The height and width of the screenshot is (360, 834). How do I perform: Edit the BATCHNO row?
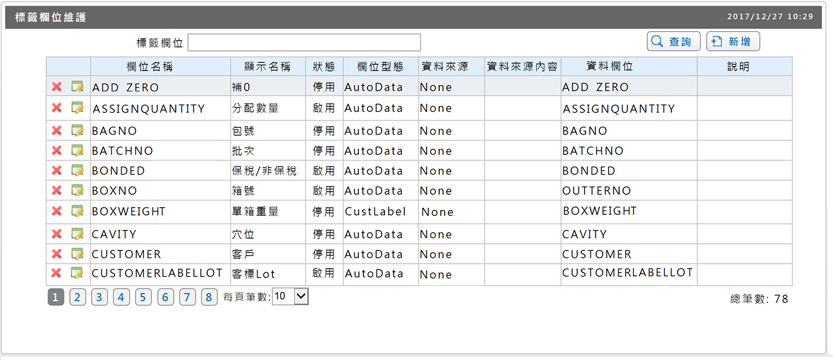[x=78, y=150]
